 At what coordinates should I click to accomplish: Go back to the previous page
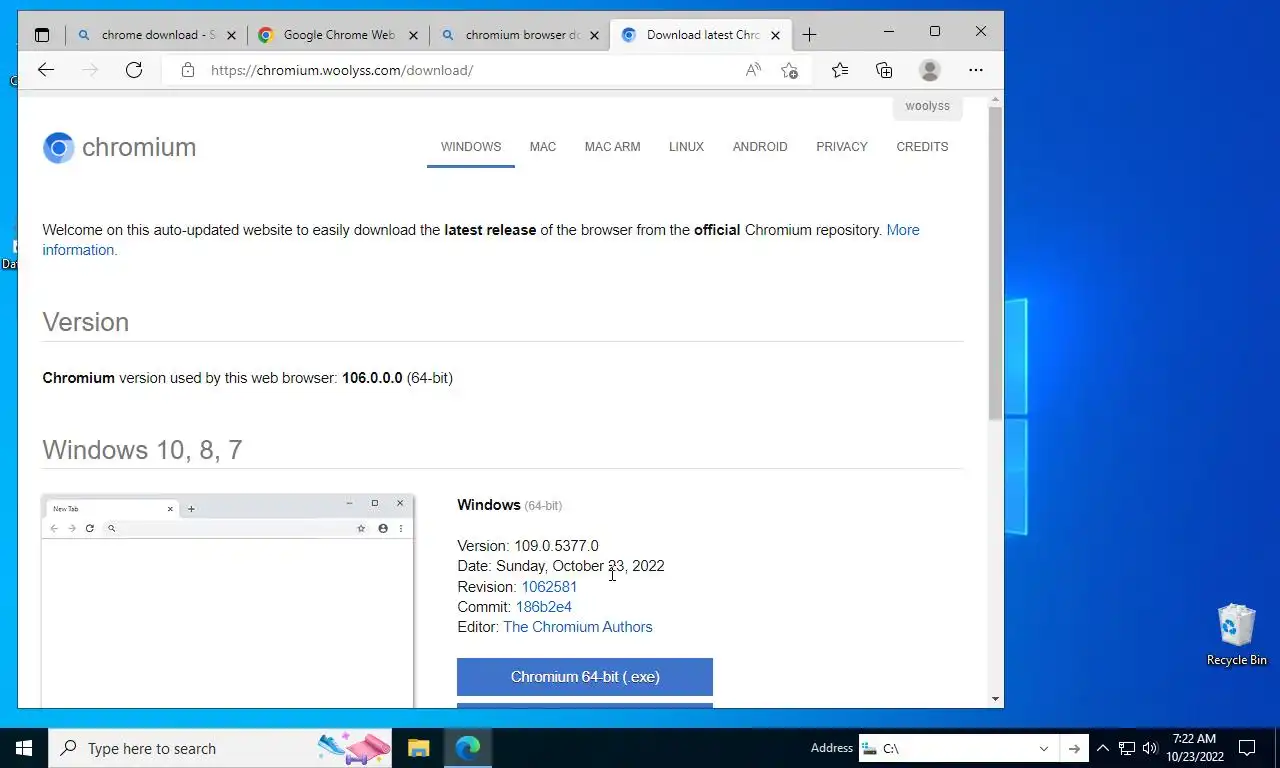click(45, 70)
